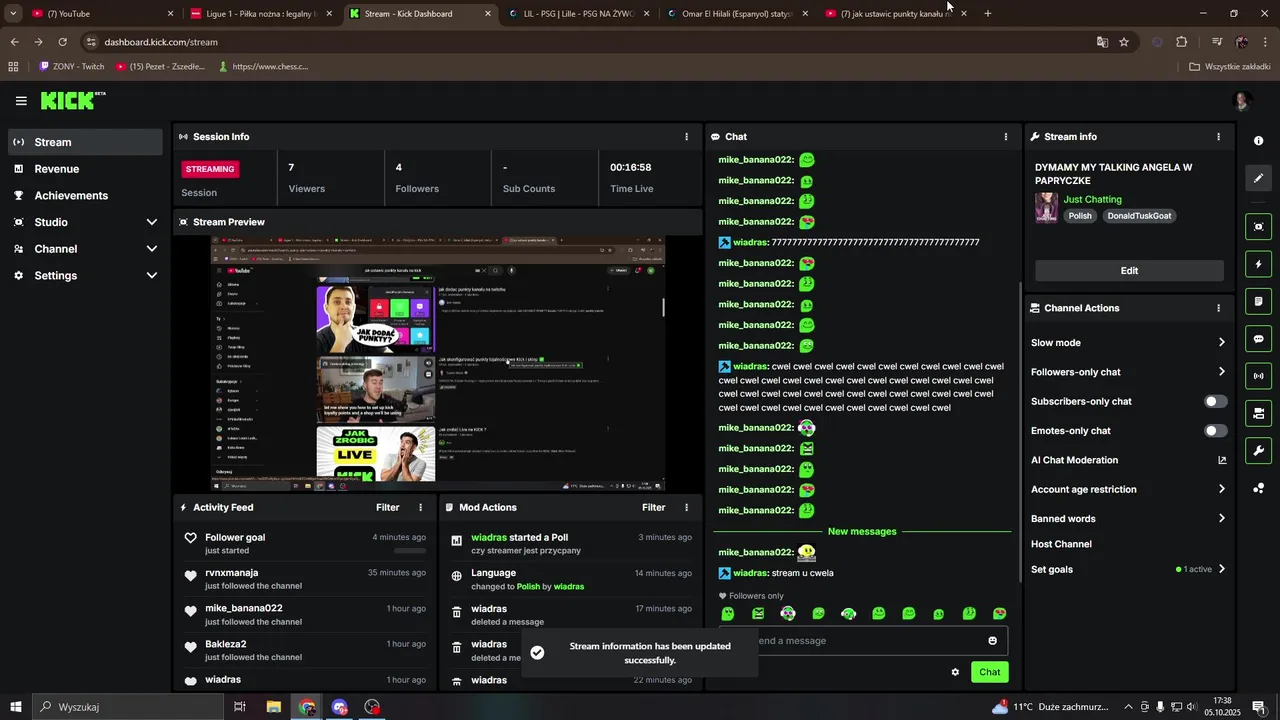
Task: Open File Explorer from the taskbar
Action: click(x=273, y=707)
